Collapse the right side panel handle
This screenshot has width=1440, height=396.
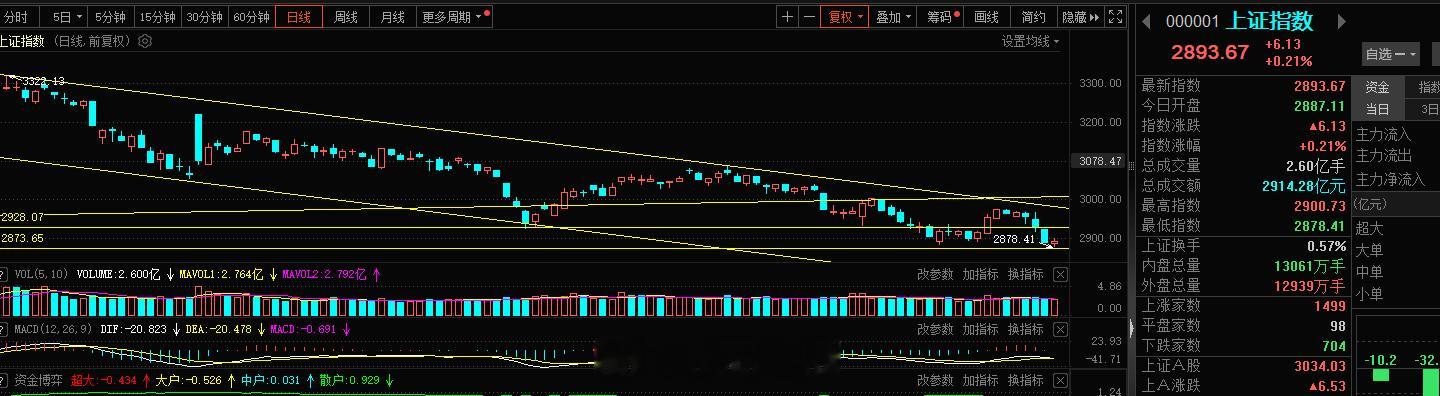click(x=1132, y=329)
